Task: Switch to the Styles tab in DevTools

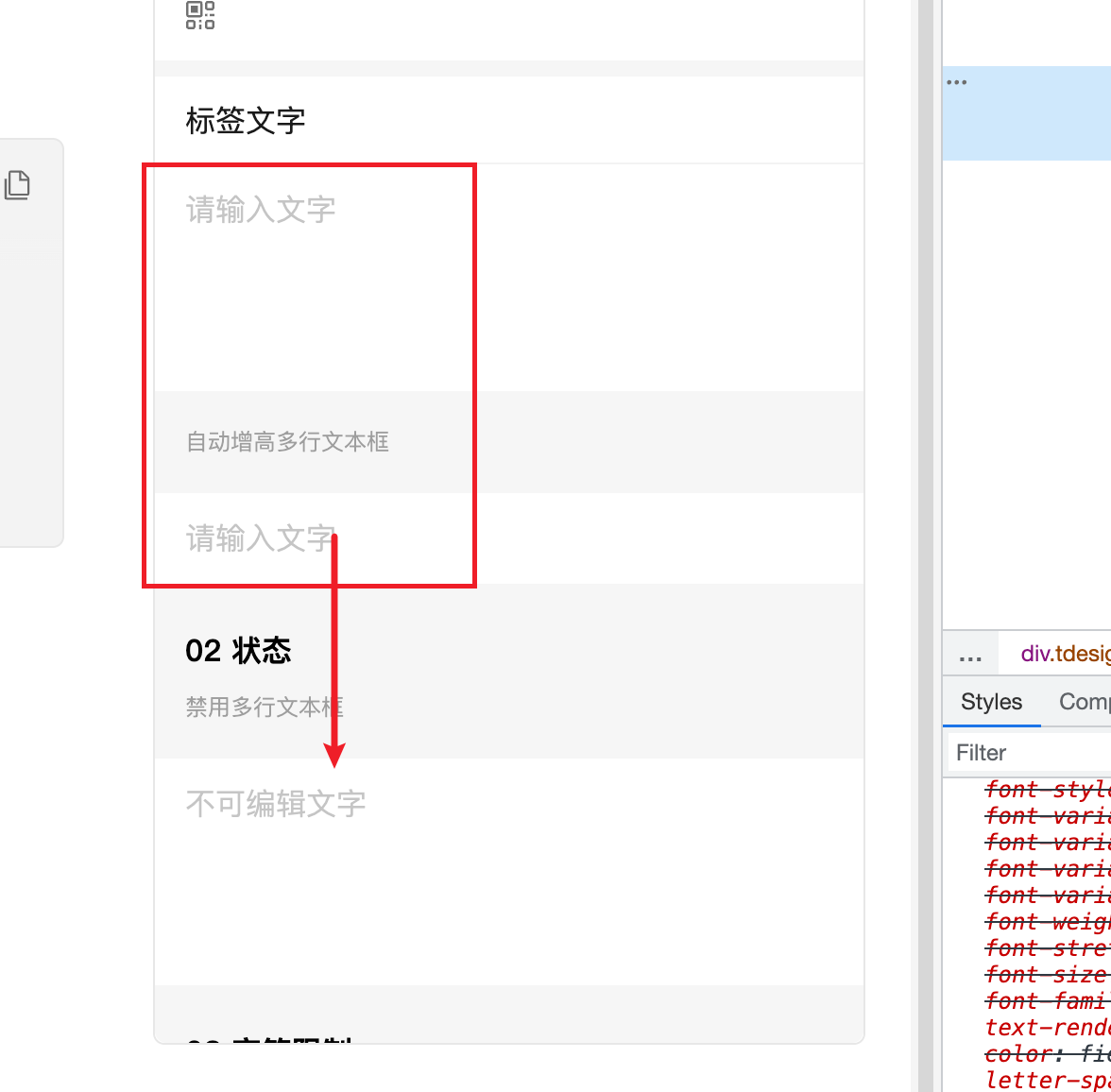Action: 991,702
